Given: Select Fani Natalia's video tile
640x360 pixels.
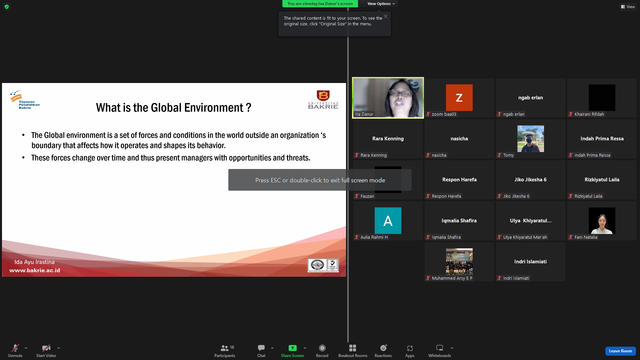Looking at the screenshot, I should 602,221.
